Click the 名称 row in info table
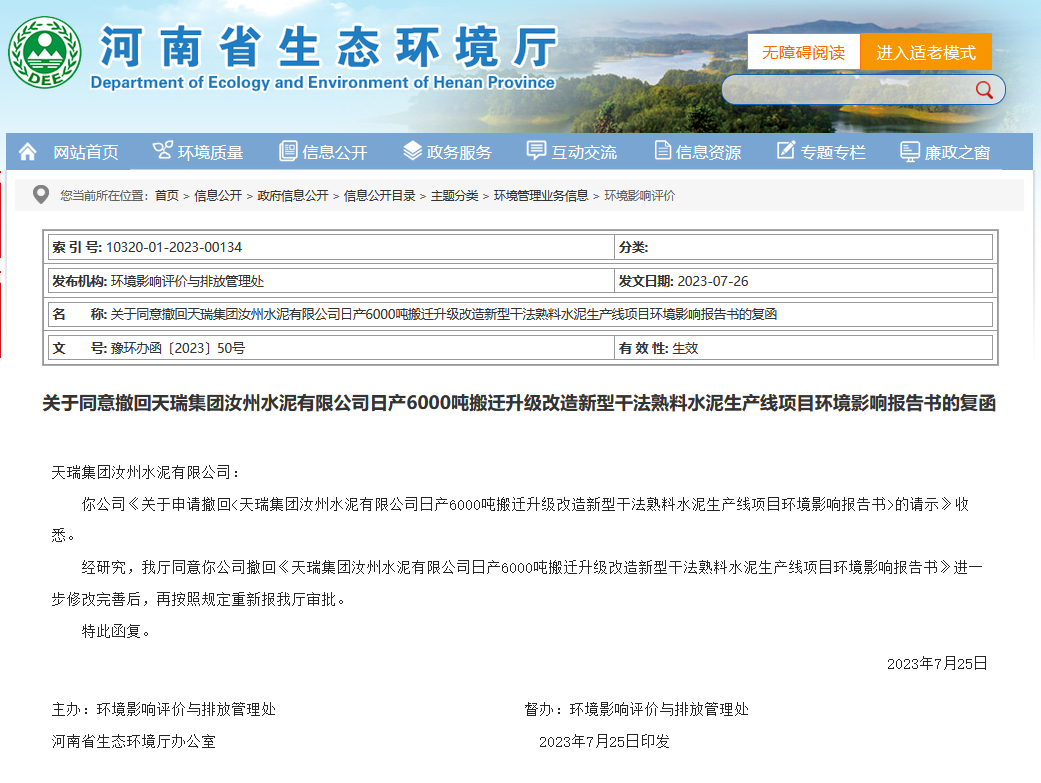 [x=520, y=314]
